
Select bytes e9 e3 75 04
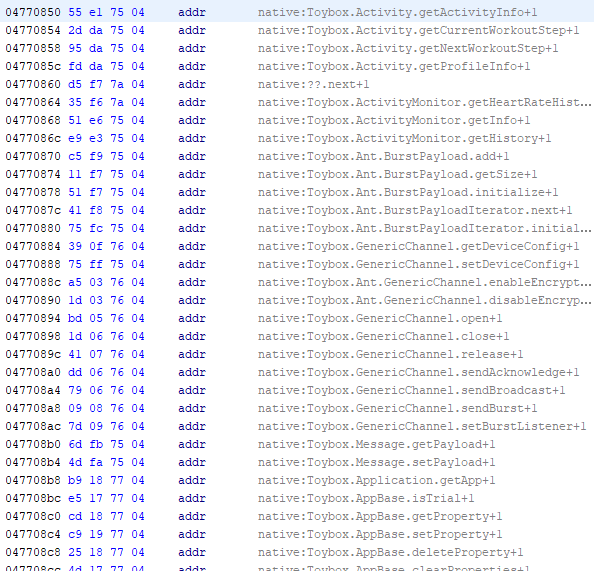click(106, 138)
